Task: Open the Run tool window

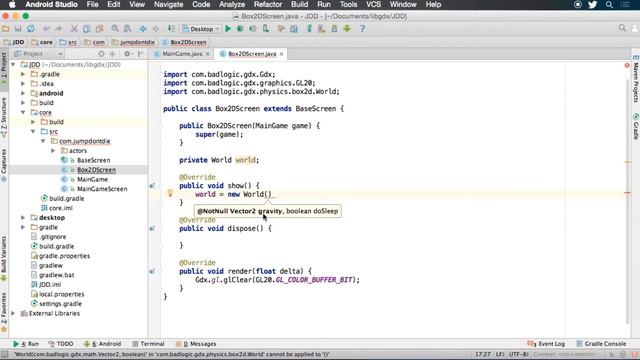Action: coord(25,344)
